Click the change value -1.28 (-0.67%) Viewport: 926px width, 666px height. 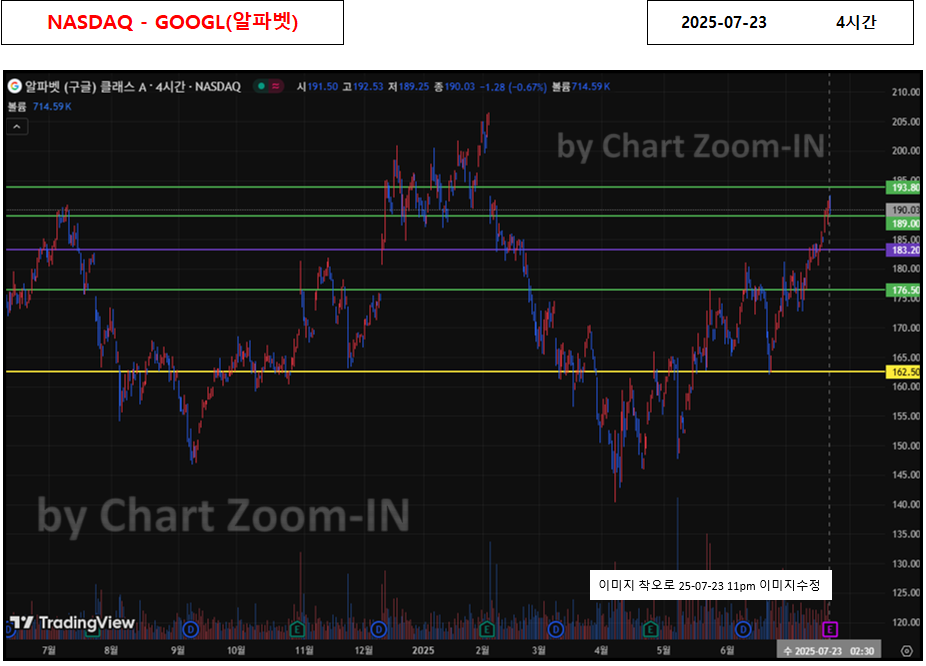513,87
